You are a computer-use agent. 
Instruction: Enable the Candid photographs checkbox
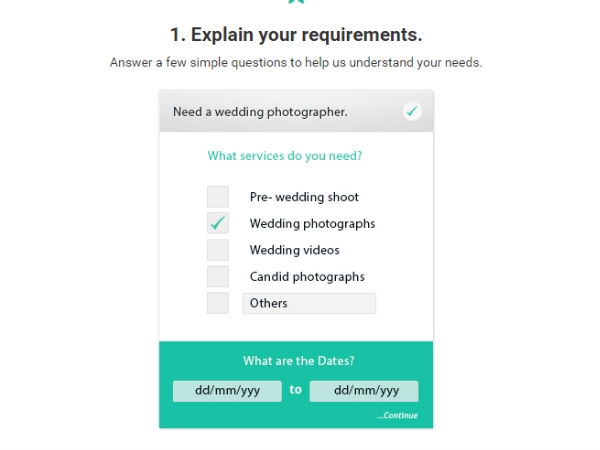pyautogui.click(x=218, y=276)
